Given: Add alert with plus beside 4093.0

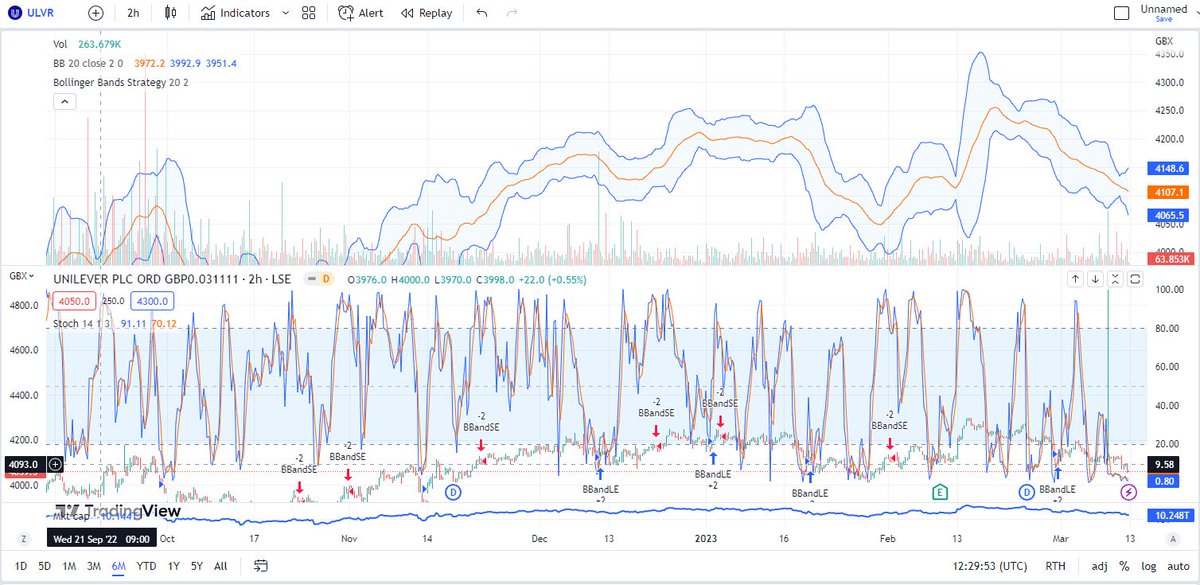Looking at the screenshot, I should [x=54, y=464].
